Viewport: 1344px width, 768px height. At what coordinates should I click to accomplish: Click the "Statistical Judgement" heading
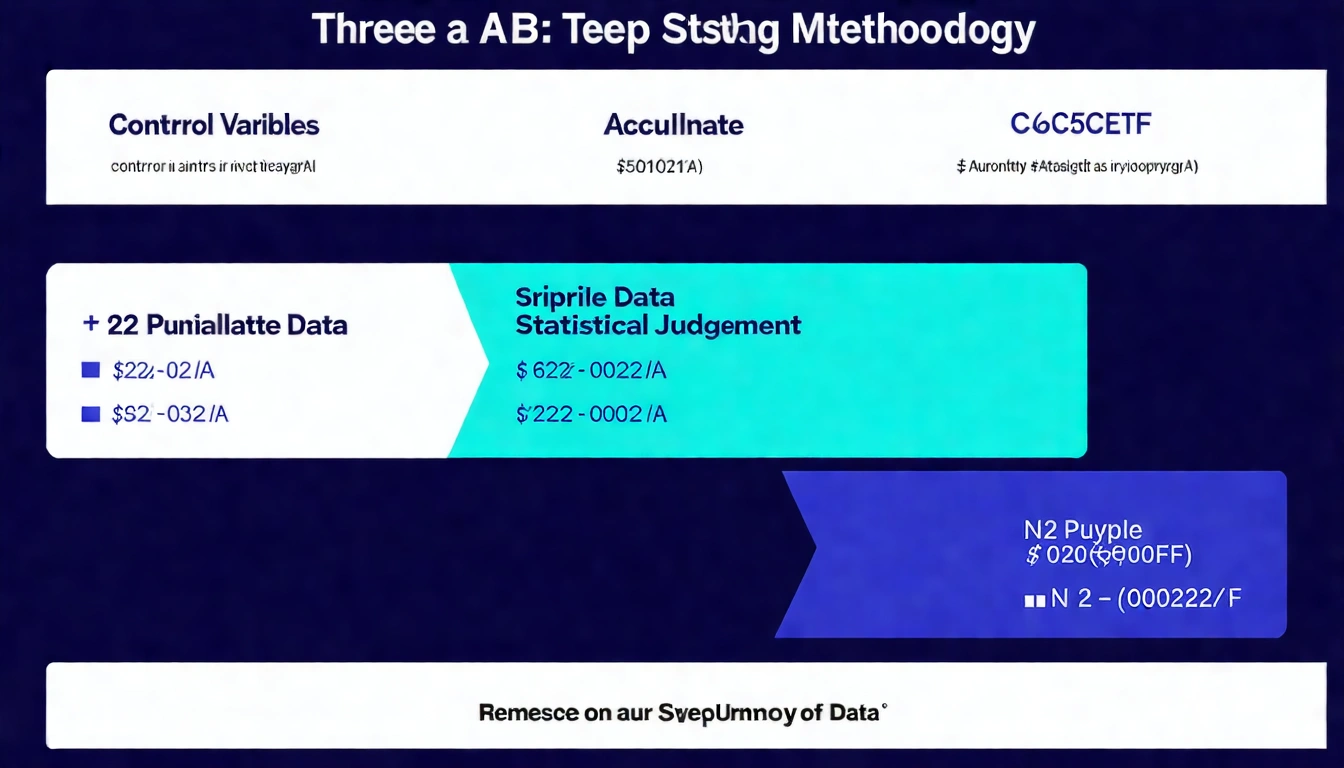[658, 325]
